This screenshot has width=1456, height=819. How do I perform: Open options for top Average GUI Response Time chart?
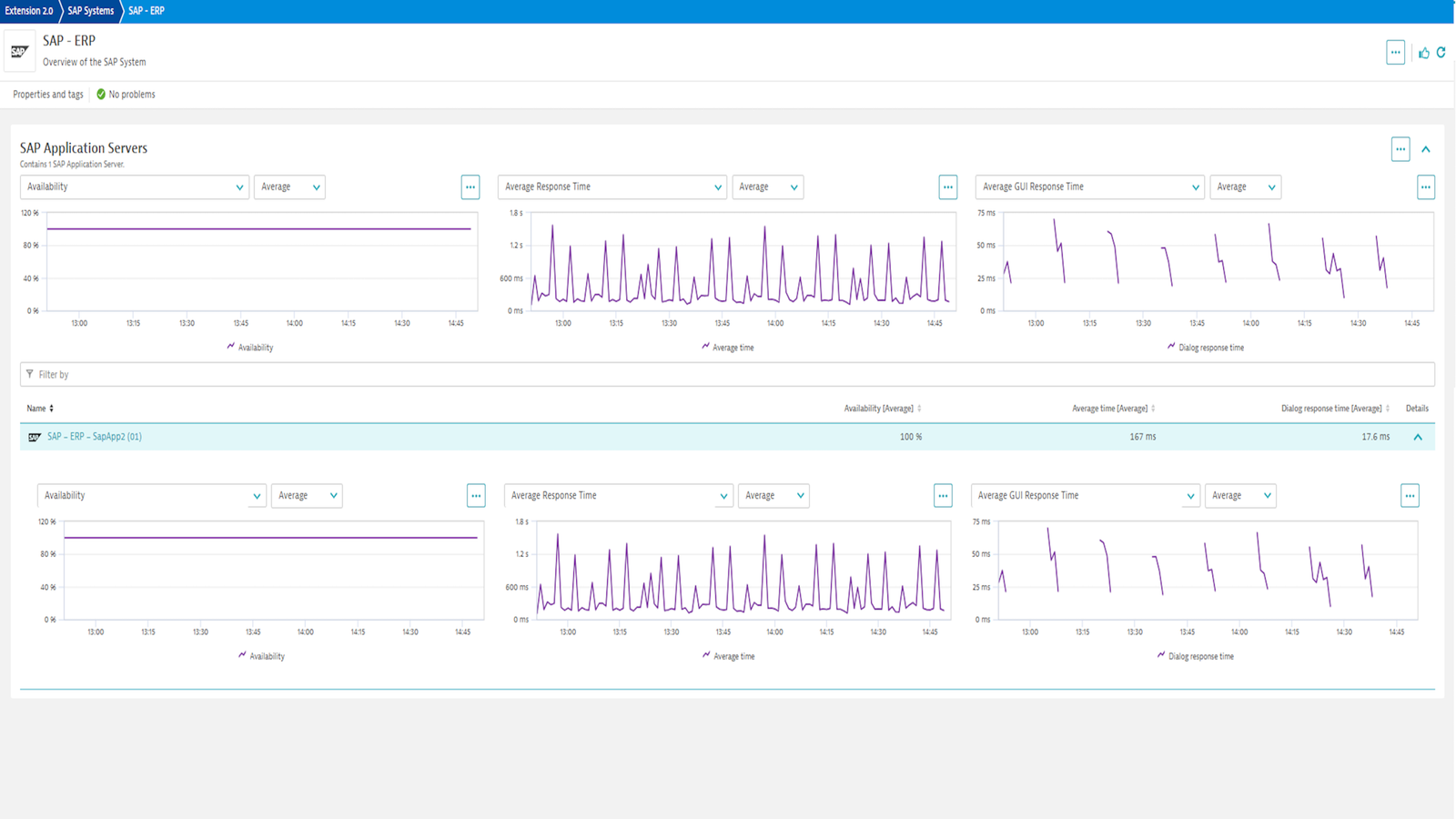pos(1426,187)
